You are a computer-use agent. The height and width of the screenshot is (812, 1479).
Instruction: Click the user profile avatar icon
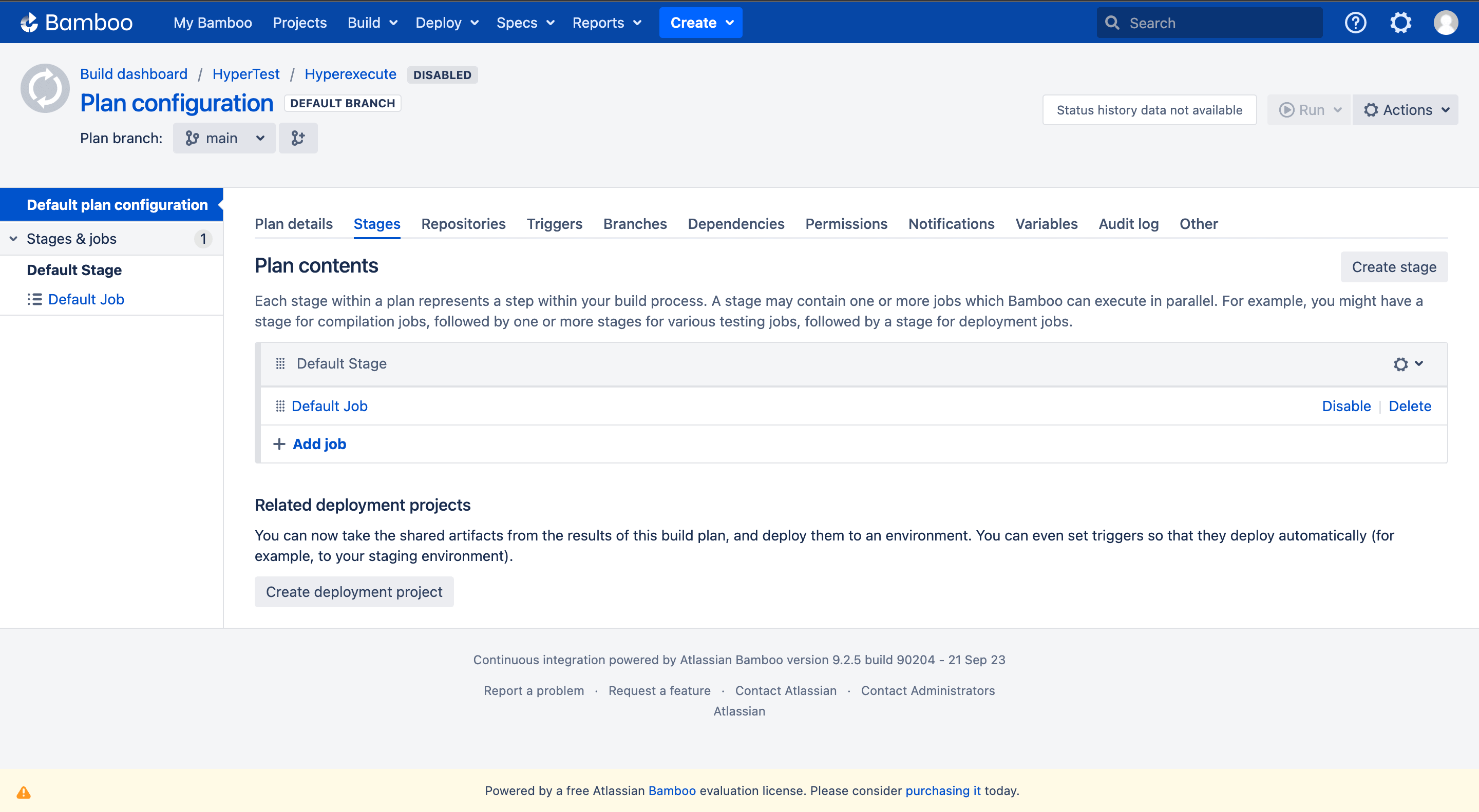(x=1445, y=23)
